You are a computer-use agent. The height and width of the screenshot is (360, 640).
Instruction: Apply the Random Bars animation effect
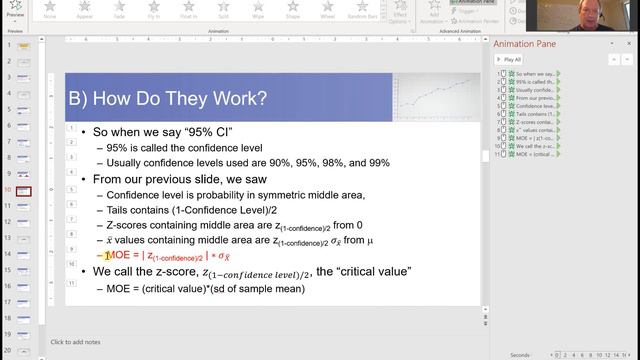click(x=362, y=10)
